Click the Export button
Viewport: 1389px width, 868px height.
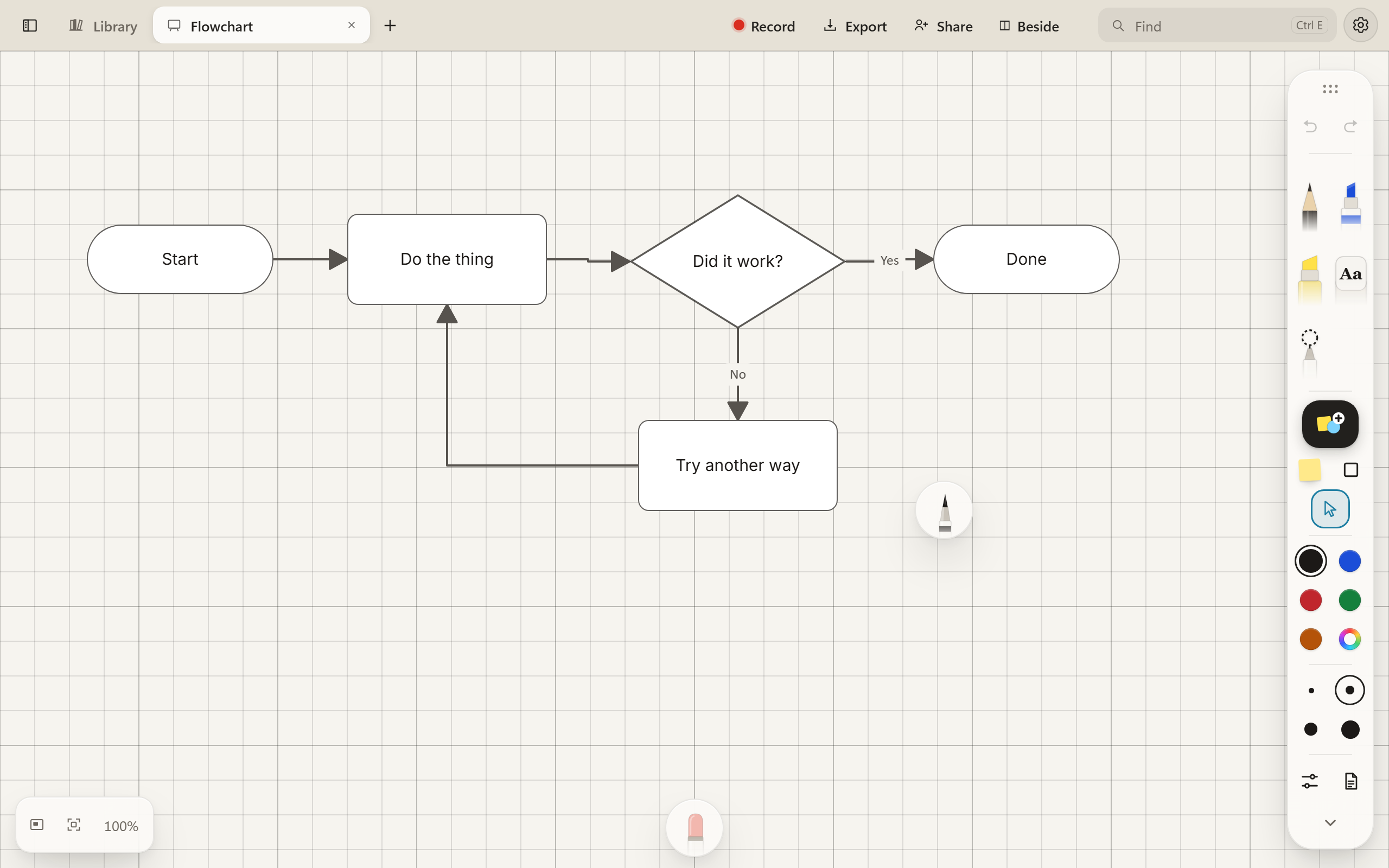(855, 26)
